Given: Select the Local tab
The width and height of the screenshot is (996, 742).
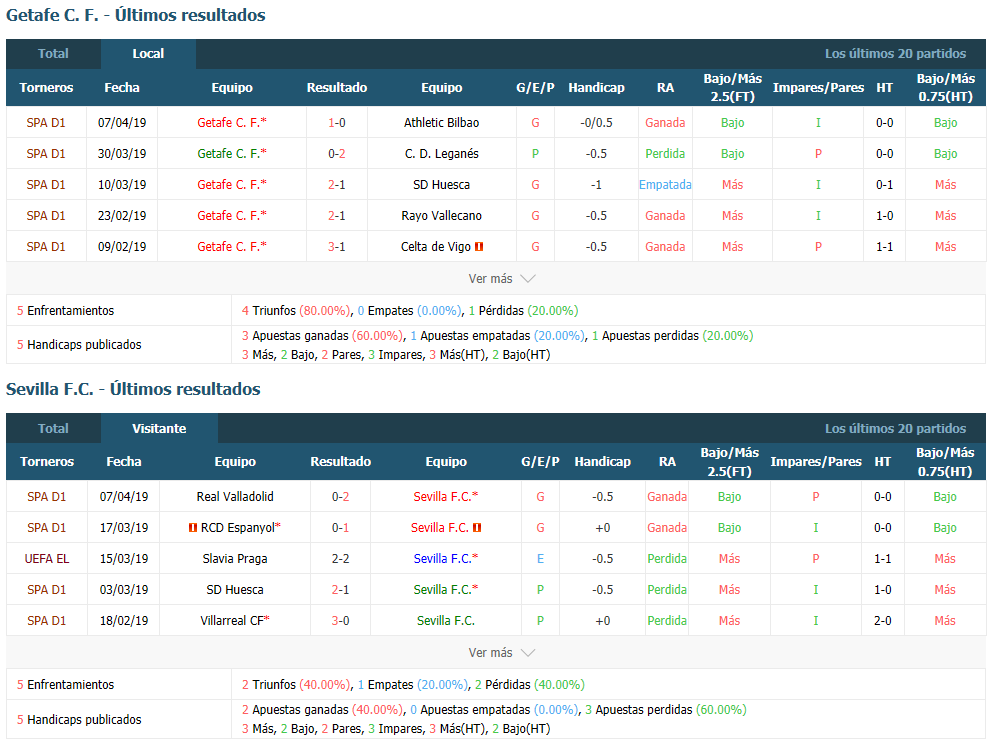Looking at the screenshot, I should [x=148, y=54].
